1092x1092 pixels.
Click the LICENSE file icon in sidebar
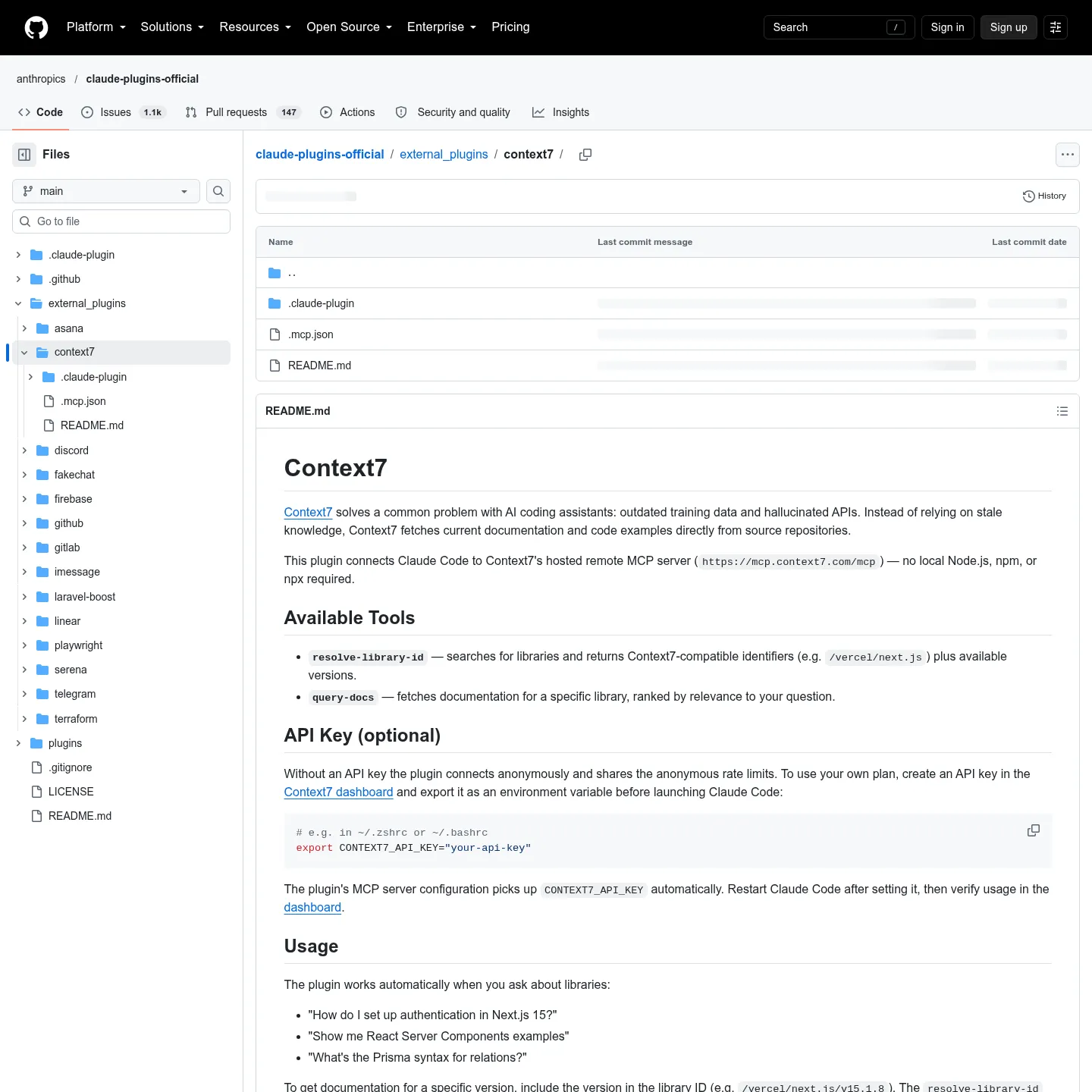(x=36, y=792)
